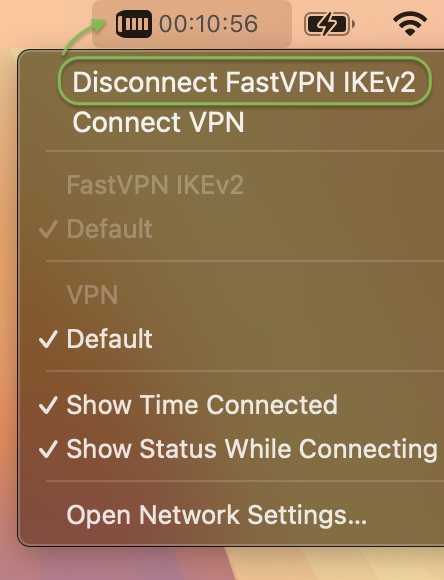Click the lightning bolt in battery indicator
This screenshot has width=444, height=580.
[327, 24]
